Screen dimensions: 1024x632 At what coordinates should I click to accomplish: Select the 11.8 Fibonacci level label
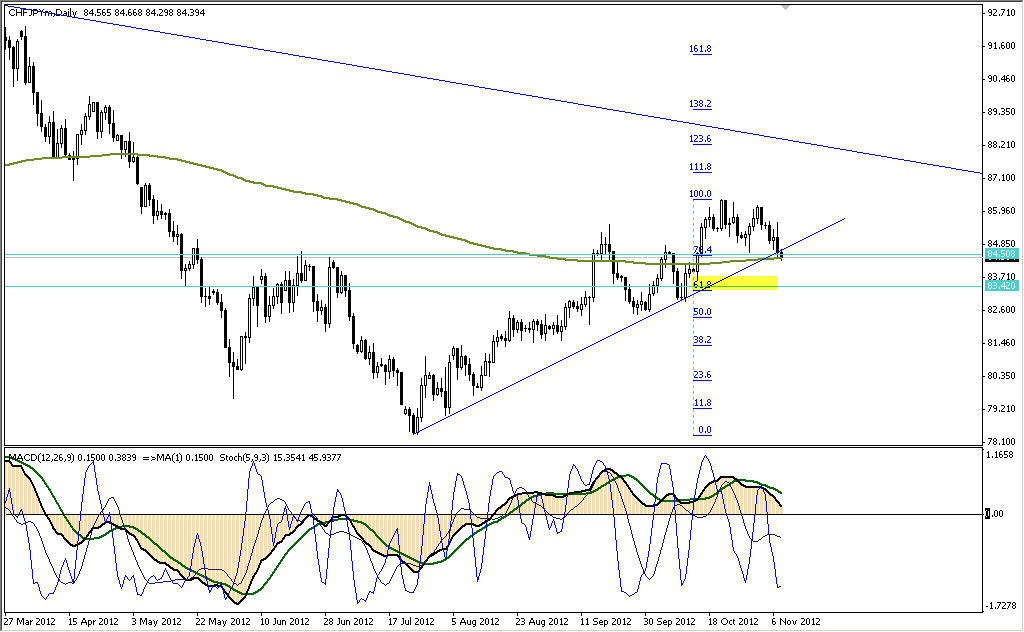pos(703,403)
